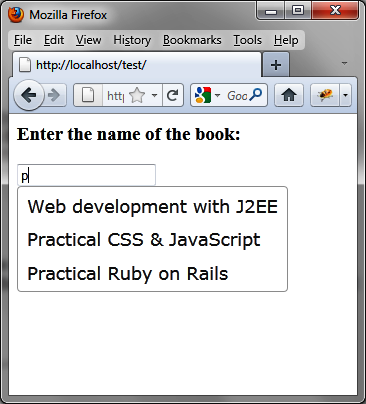Go back with the Back arrow button

(29, 95)
